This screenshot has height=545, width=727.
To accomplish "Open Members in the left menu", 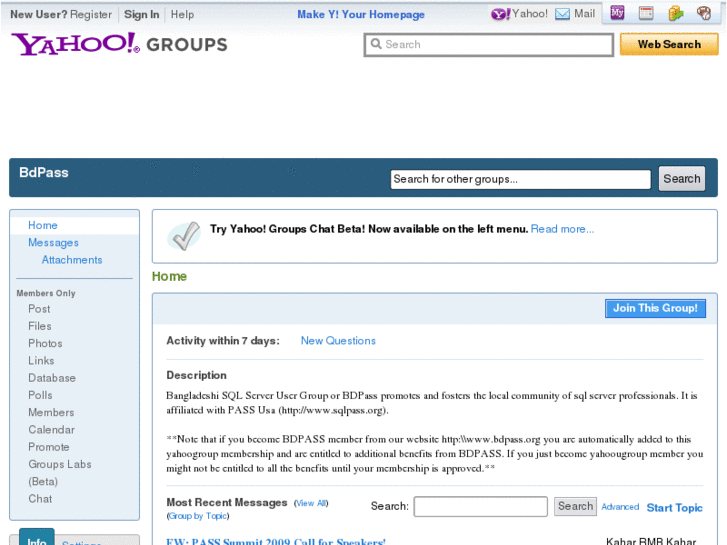I will 51,412.
